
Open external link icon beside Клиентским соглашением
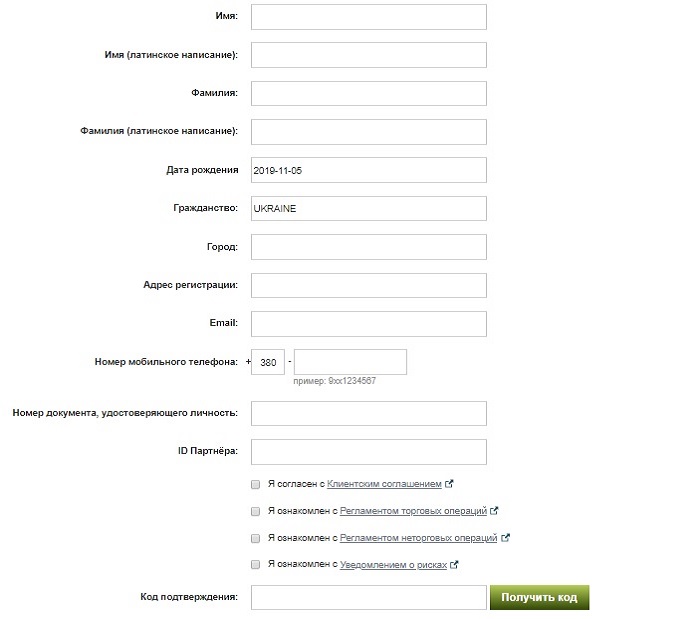(x=449, y=484)
